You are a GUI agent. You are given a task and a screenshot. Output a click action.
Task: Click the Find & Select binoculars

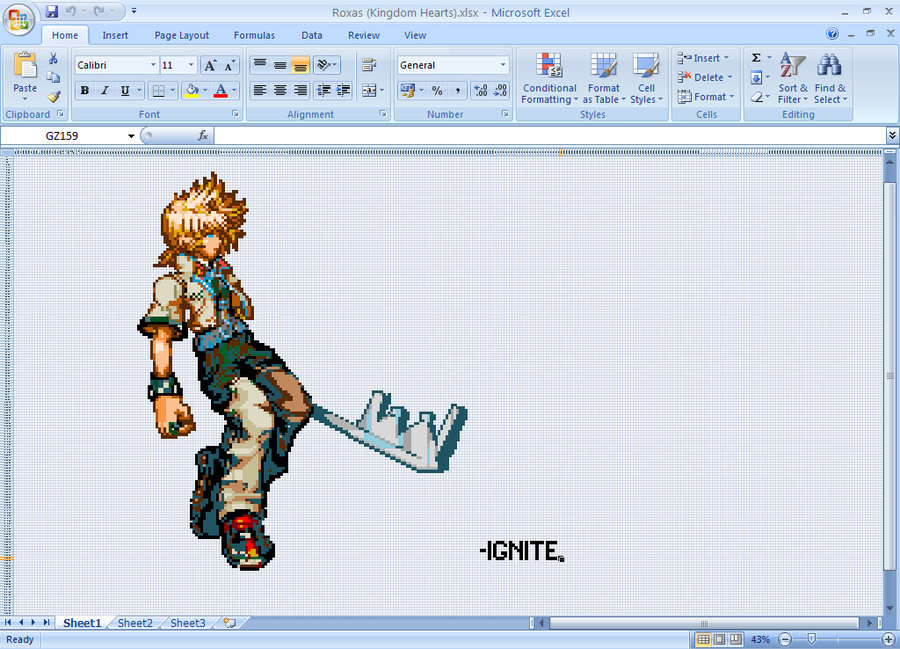pyautogui.click(x=829, y=80)
